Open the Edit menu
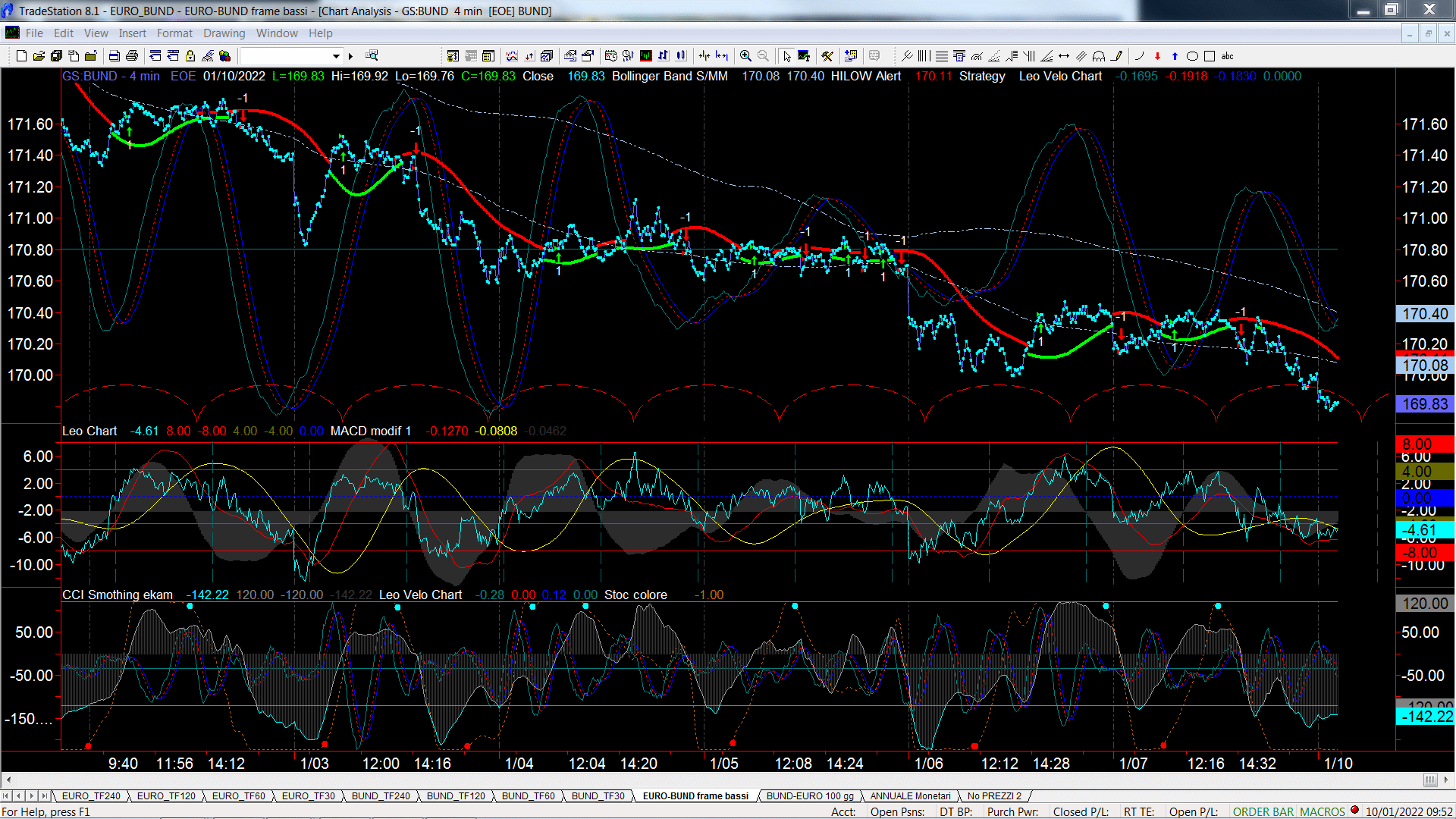The width and height of the screenshot is (1456, 819). pyautogui.click(x=64, y=33)
